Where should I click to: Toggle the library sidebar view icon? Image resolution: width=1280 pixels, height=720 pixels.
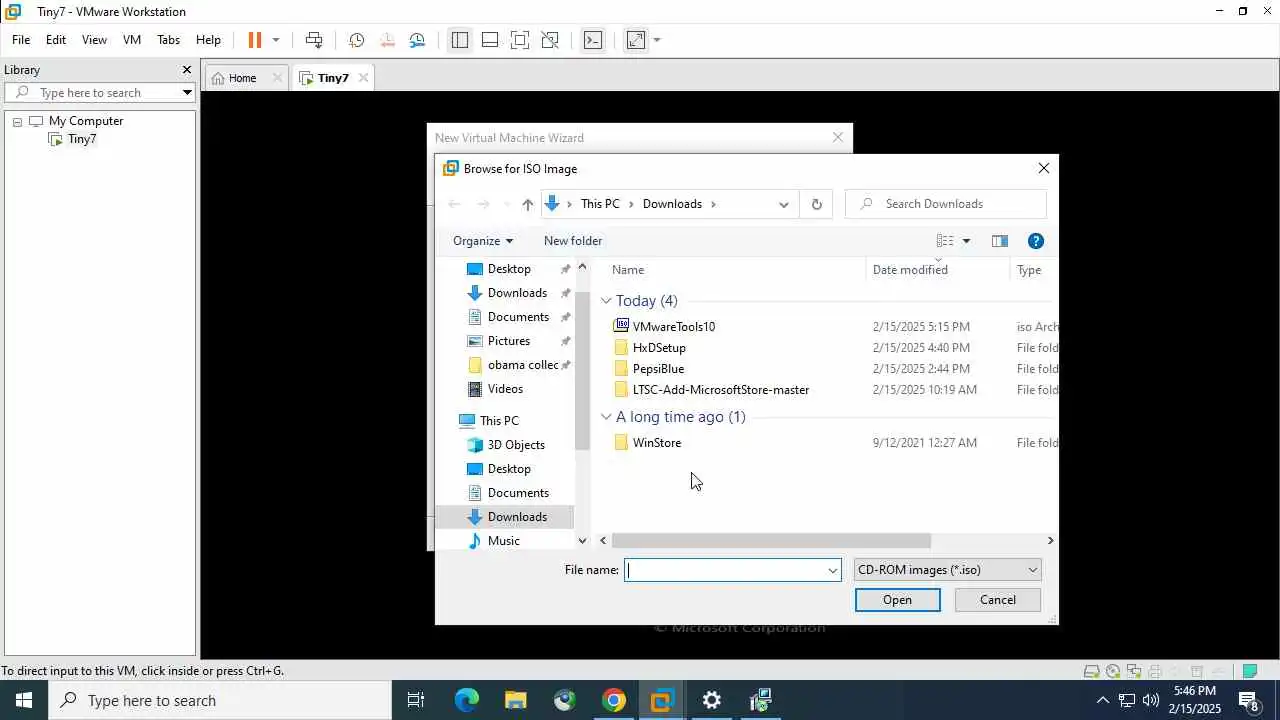click(459, 40)
